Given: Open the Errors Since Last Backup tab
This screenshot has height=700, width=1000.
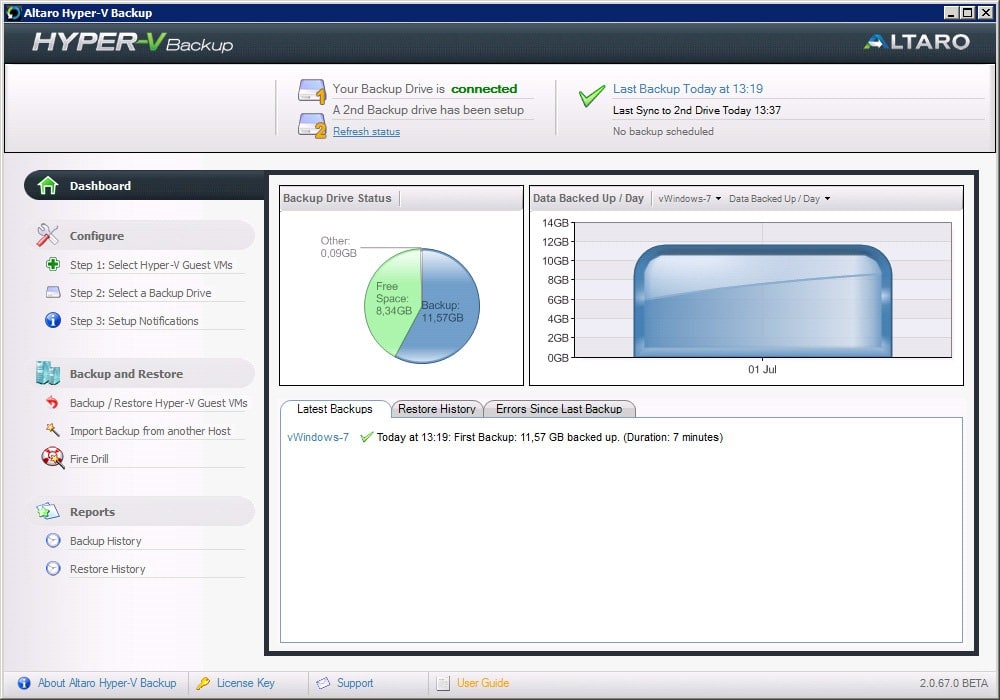Looking at the screenshot, I should pos(559,409).
